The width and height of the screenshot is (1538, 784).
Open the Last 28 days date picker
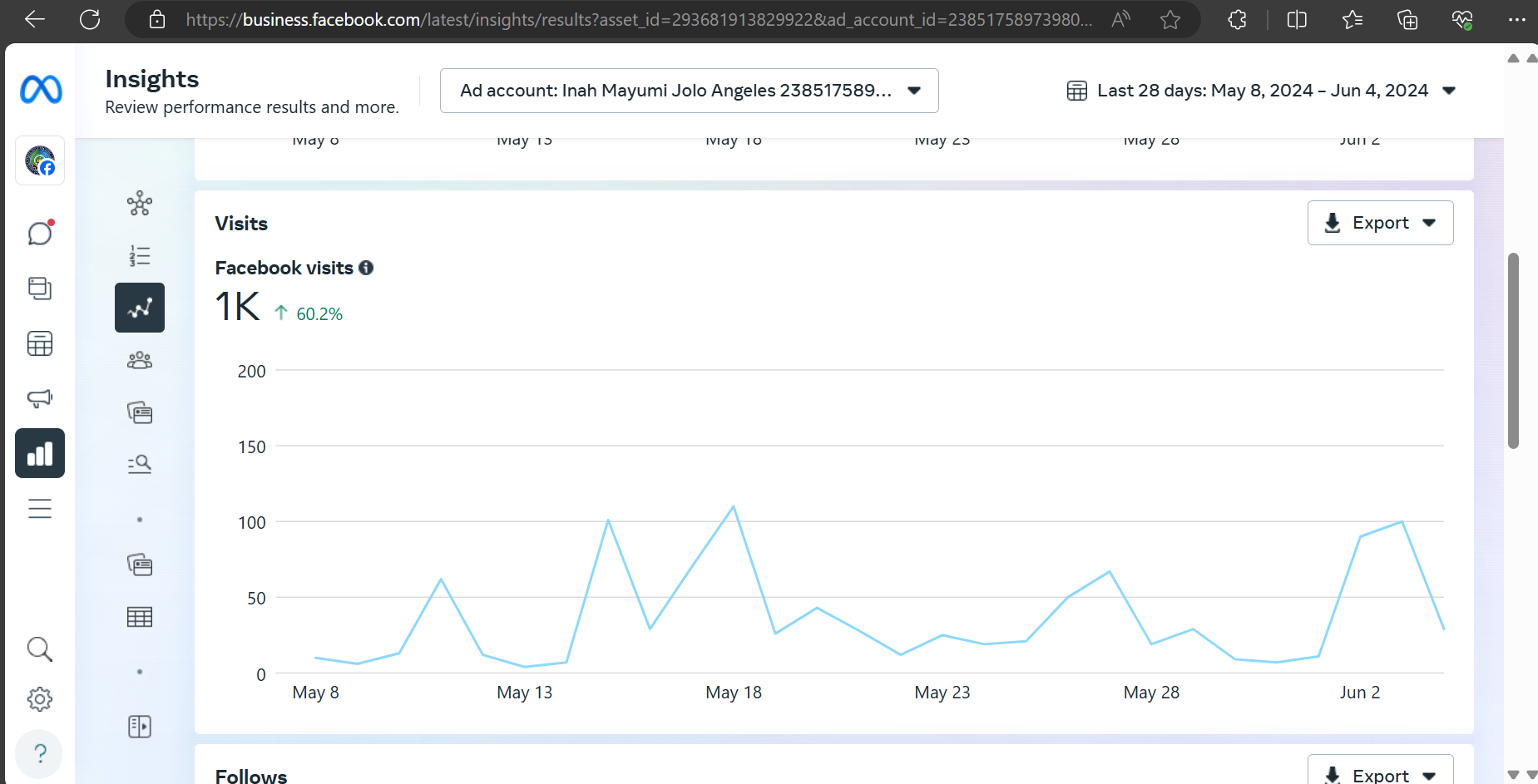pyautogui.click(x=1261, y=91)
